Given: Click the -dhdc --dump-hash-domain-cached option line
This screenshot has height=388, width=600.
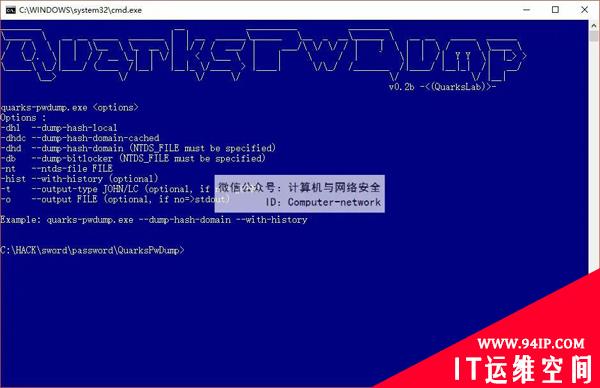Looking at the screenshot, I should click(x=80, y=138).
